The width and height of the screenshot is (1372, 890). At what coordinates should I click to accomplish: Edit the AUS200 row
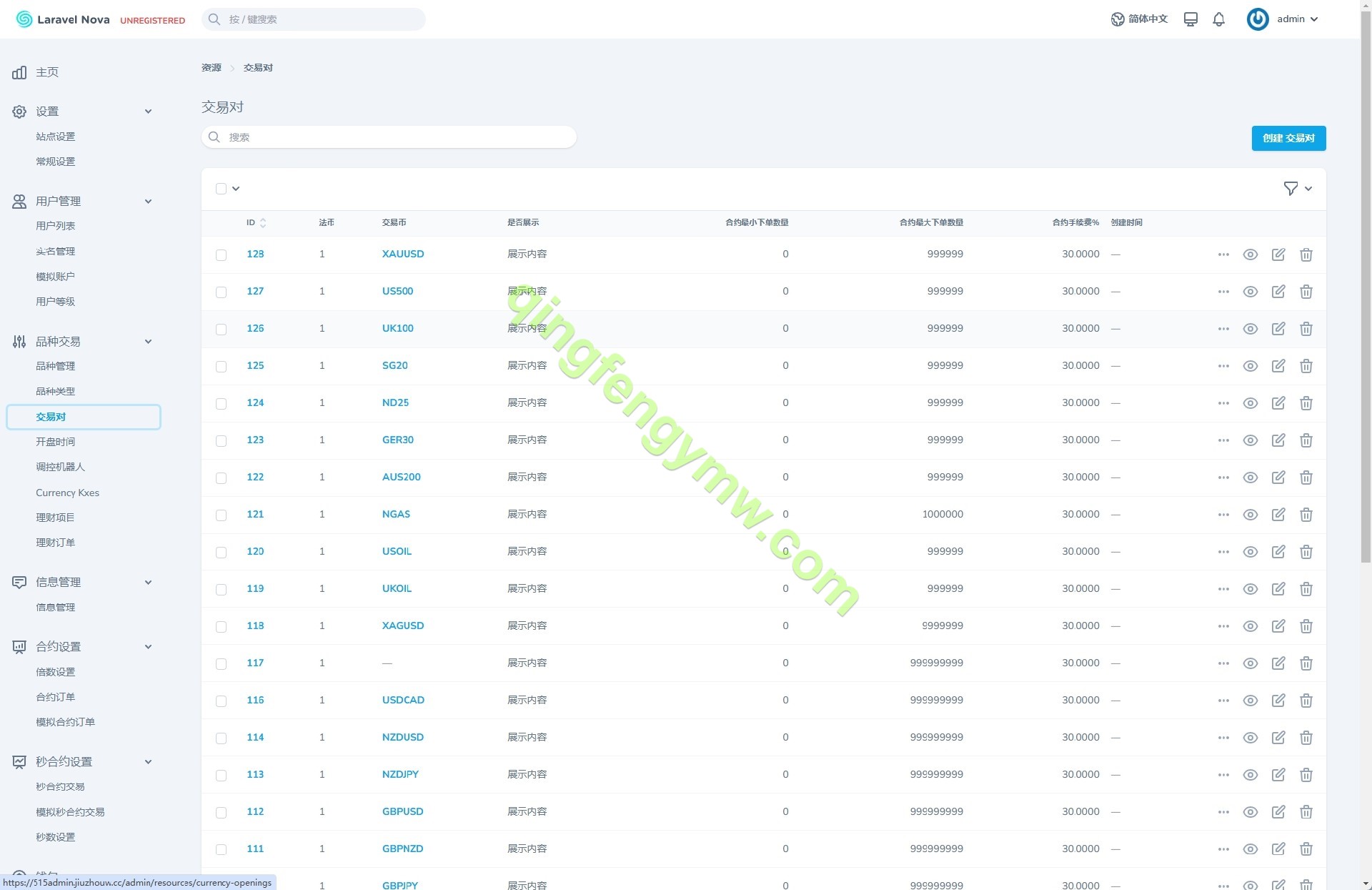(1278, 478)
